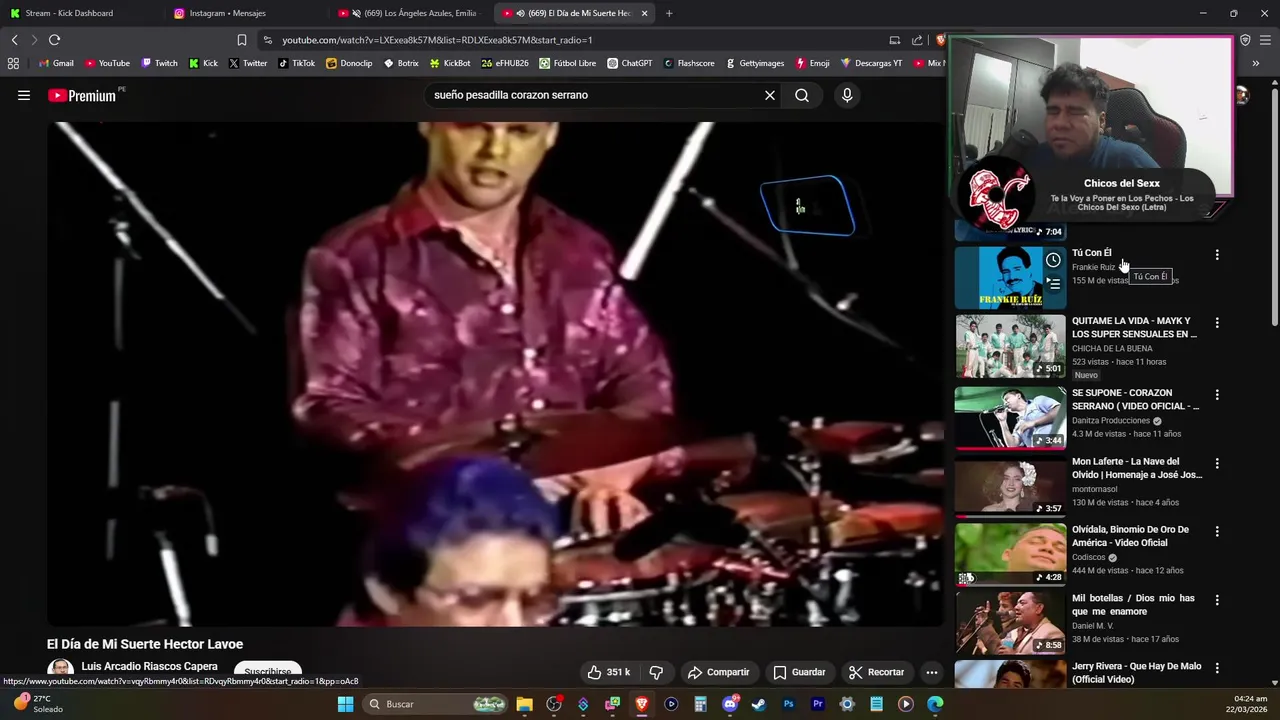Screen dimensions: 1280x720
Task: Go back in browser history
Action: [14, 40]
